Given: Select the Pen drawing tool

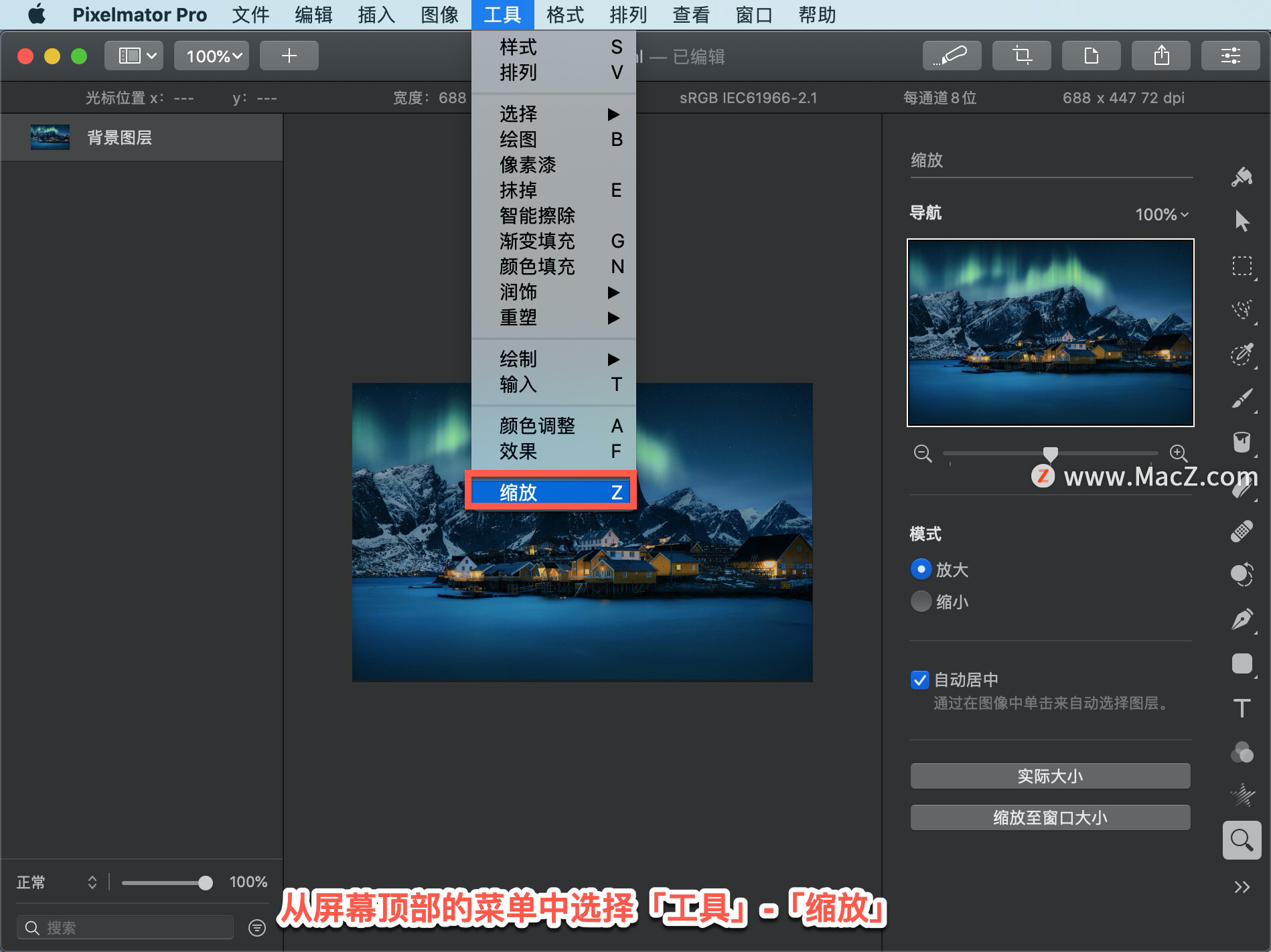Looking at the screenshot, I should click(x=1242, y=619).
